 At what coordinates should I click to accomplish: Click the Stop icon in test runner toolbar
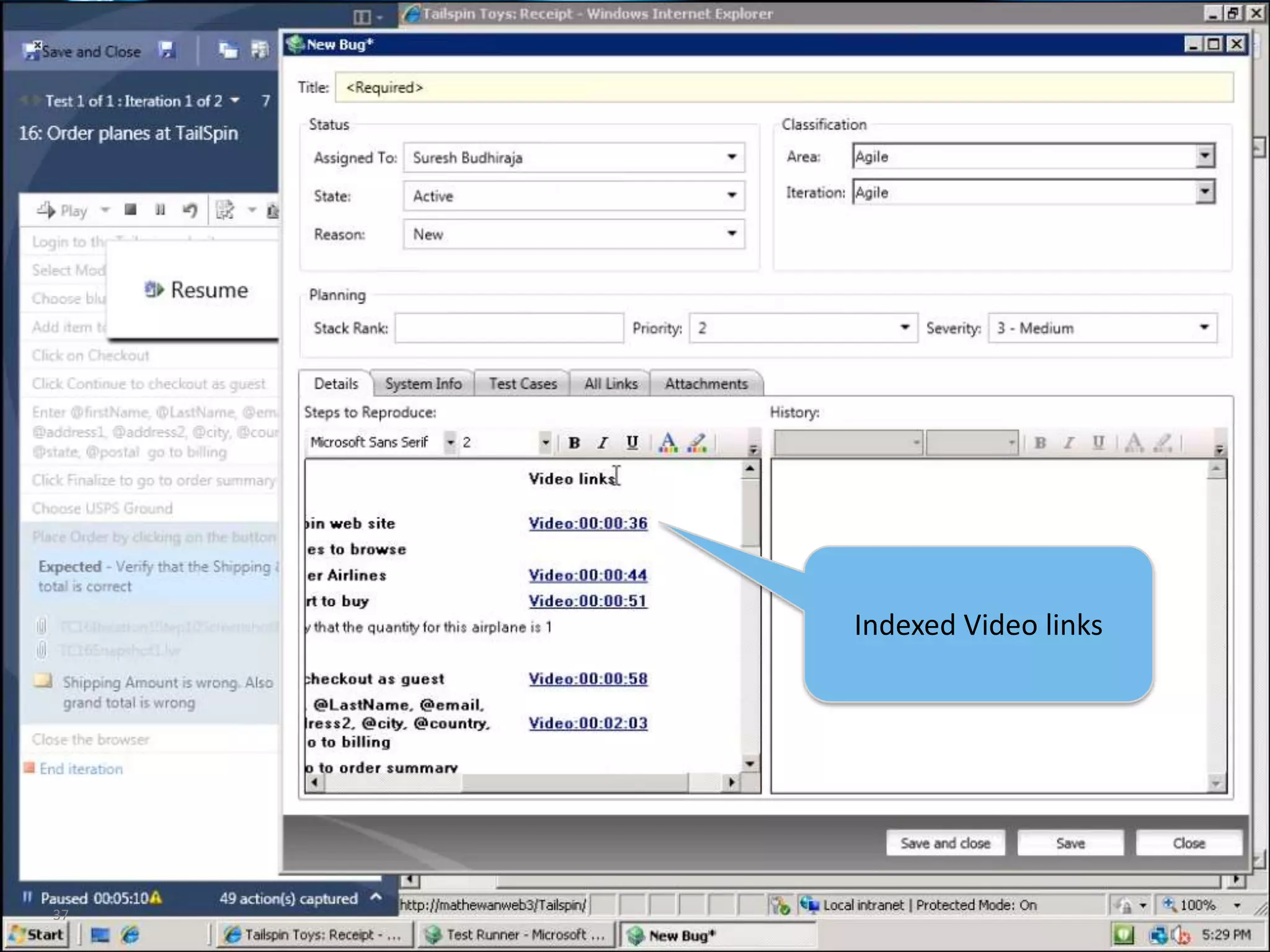pos(130,210)
